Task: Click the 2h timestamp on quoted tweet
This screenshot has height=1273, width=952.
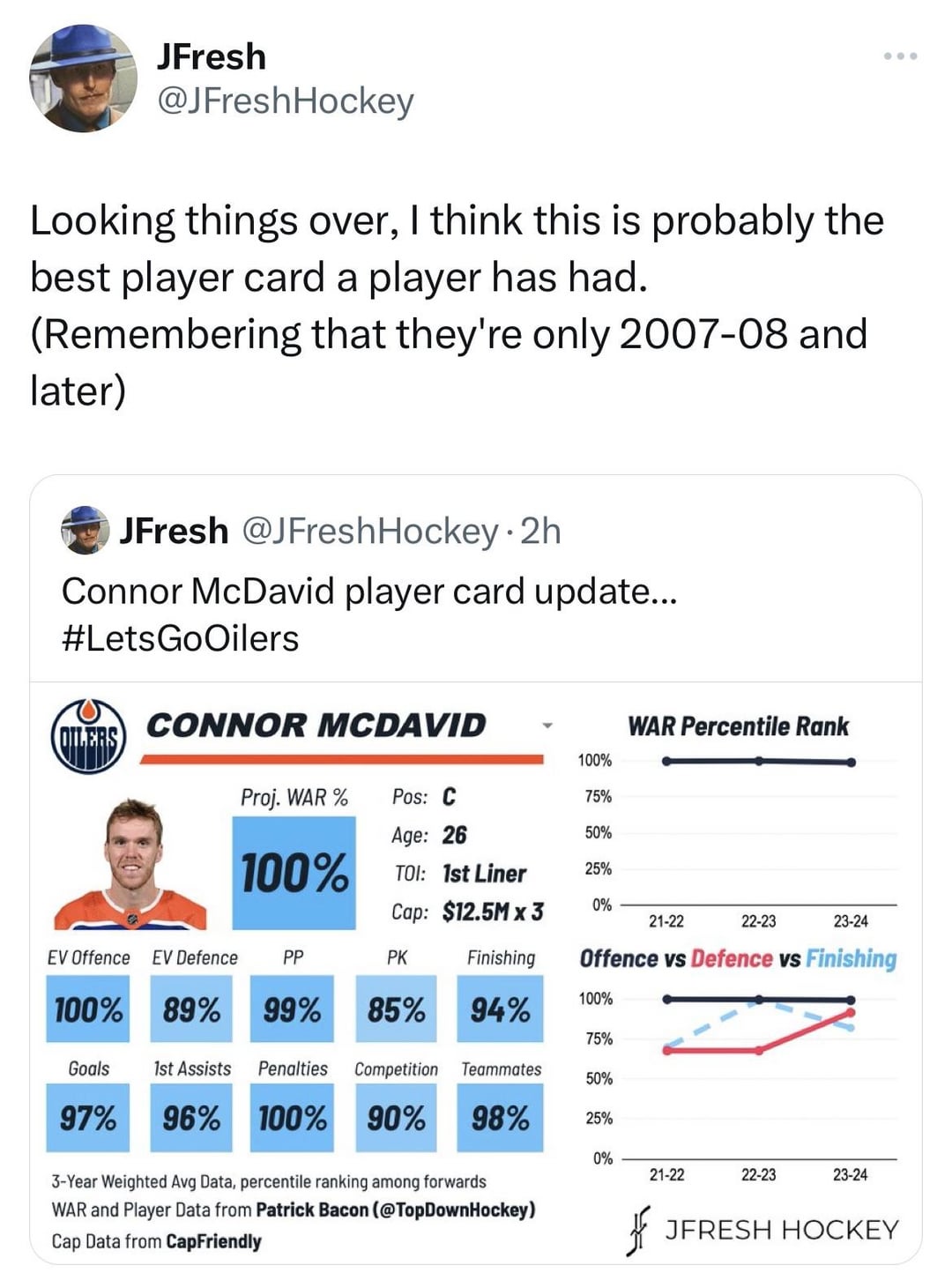Action: (540, 531)
